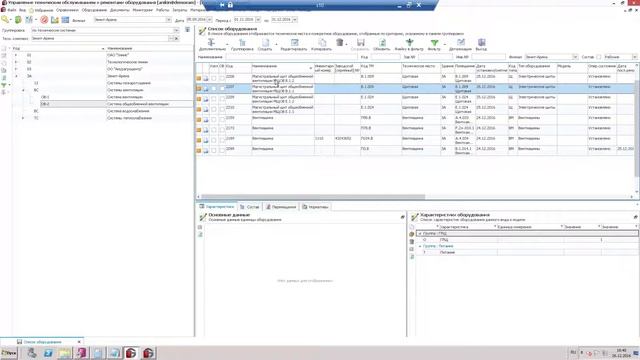Click the pin icon of Основные данные panel

pos(402,217)
